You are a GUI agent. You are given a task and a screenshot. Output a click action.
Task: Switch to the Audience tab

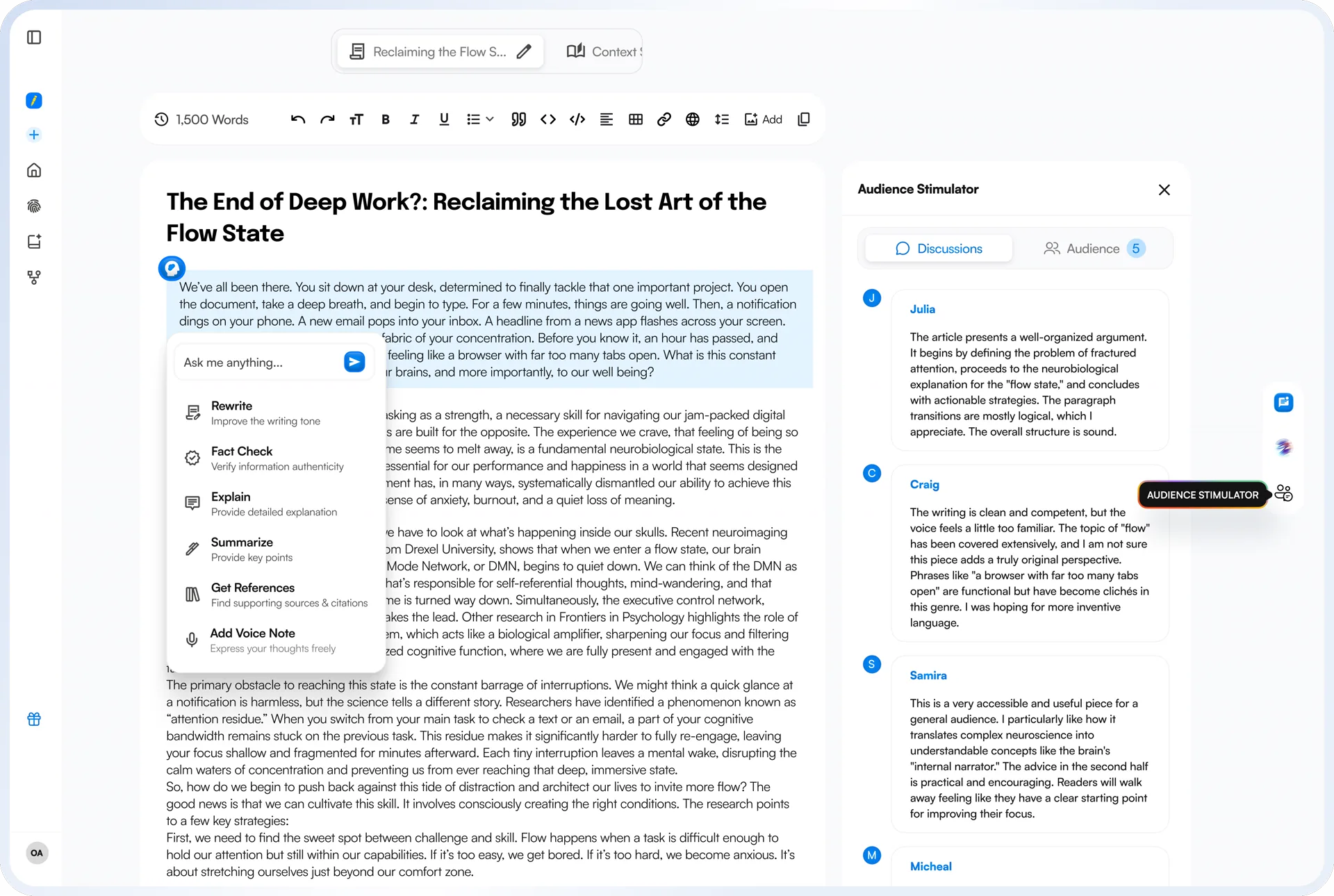click(1094, 249)
